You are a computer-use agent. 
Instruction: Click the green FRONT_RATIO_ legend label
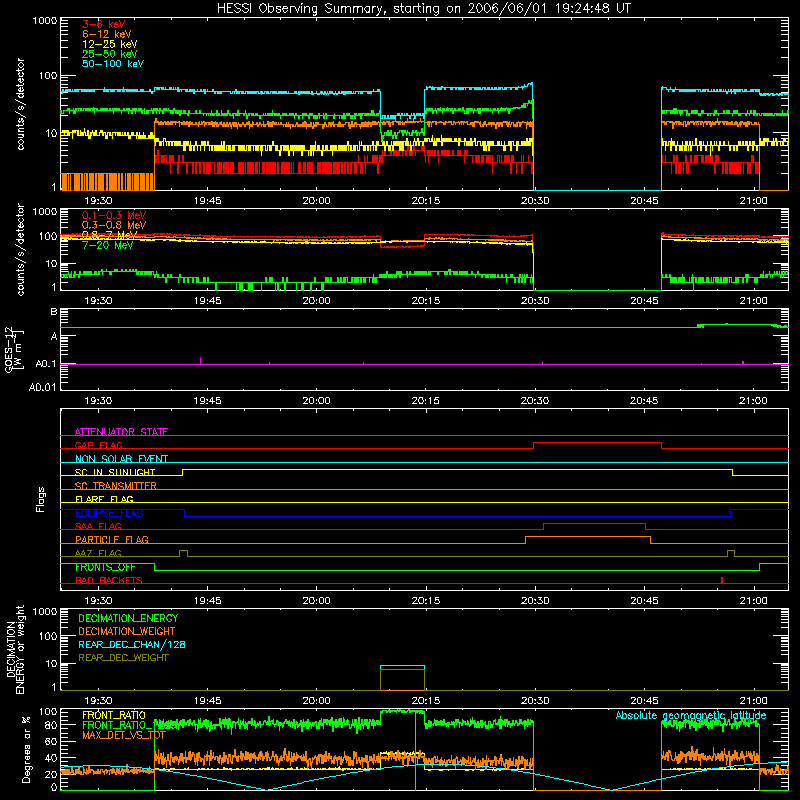[x=119, y=726]
